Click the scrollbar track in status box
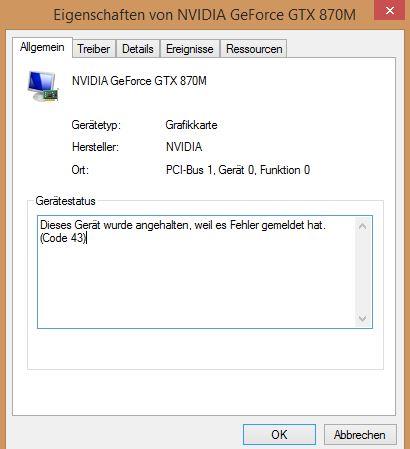The width and height of the screenshot is (410, 449). coord(363,273)
